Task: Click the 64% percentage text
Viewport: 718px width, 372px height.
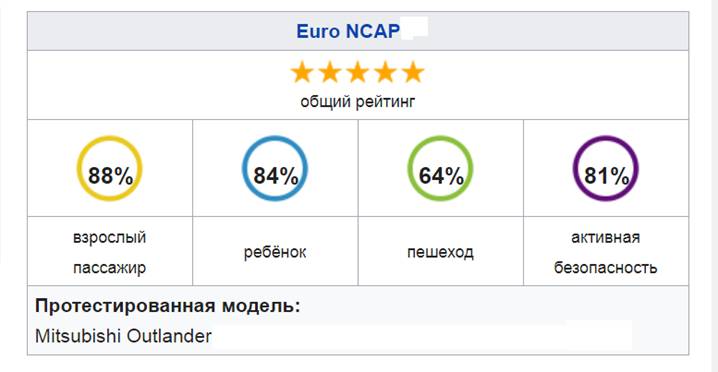Action: pos(441,175)
